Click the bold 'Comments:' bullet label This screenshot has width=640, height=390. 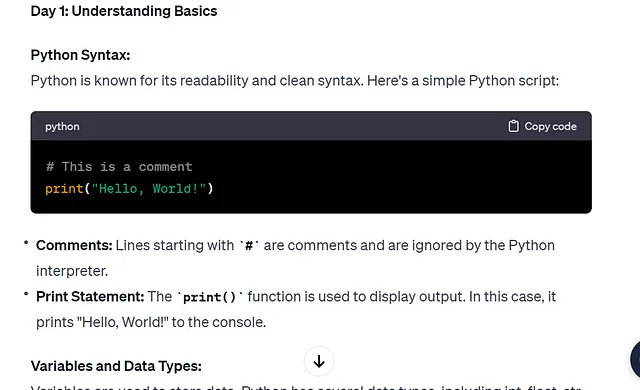pyautogui.click(x=74, y=245)
